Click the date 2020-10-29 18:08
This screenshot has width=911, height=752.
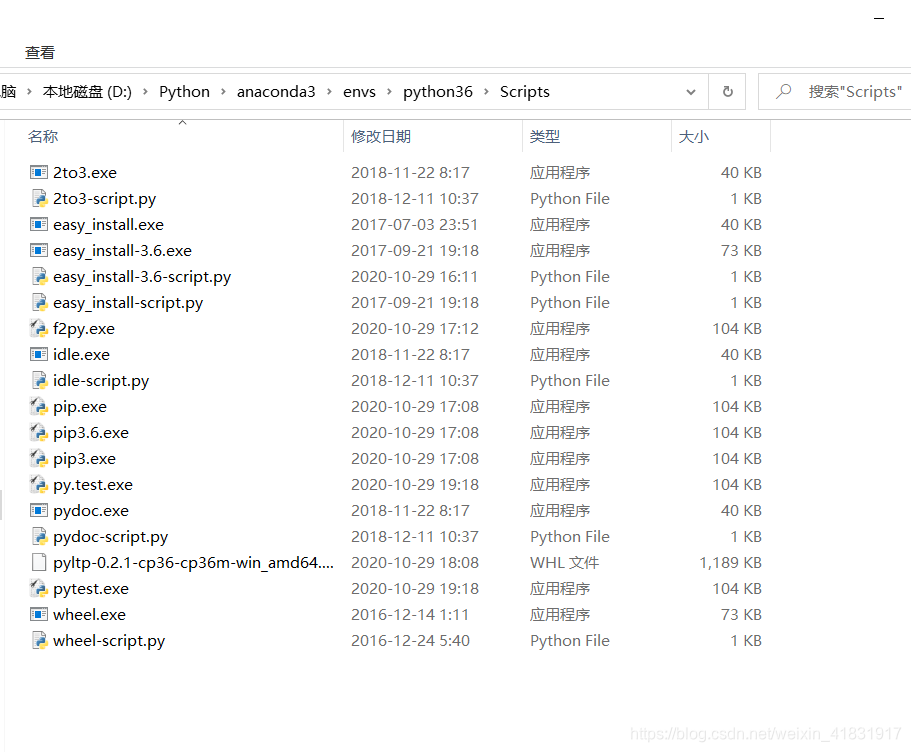point(415,563)
